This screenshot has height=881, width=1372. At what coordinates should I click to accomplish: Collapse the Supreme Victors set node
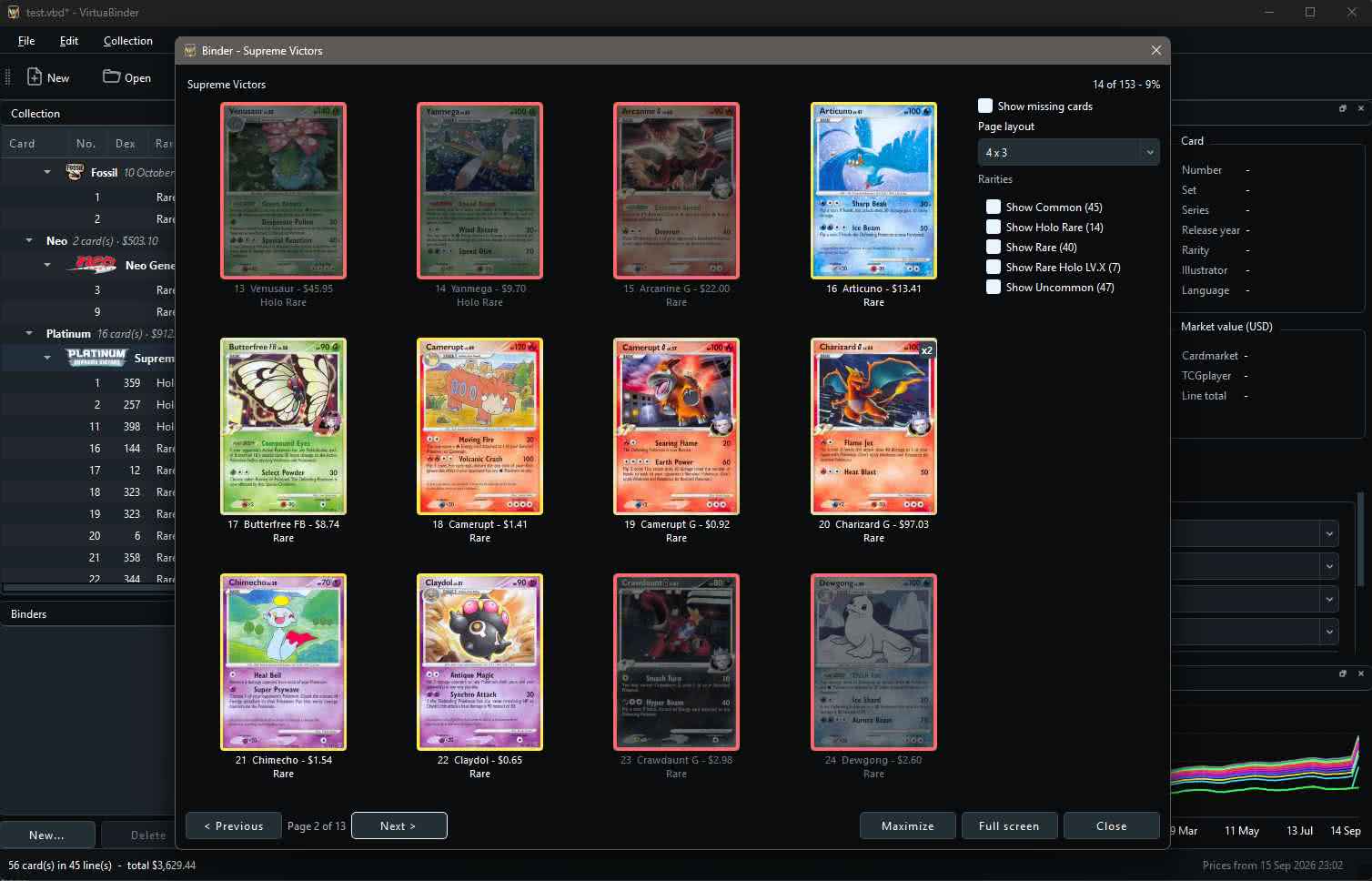(47, 358)
